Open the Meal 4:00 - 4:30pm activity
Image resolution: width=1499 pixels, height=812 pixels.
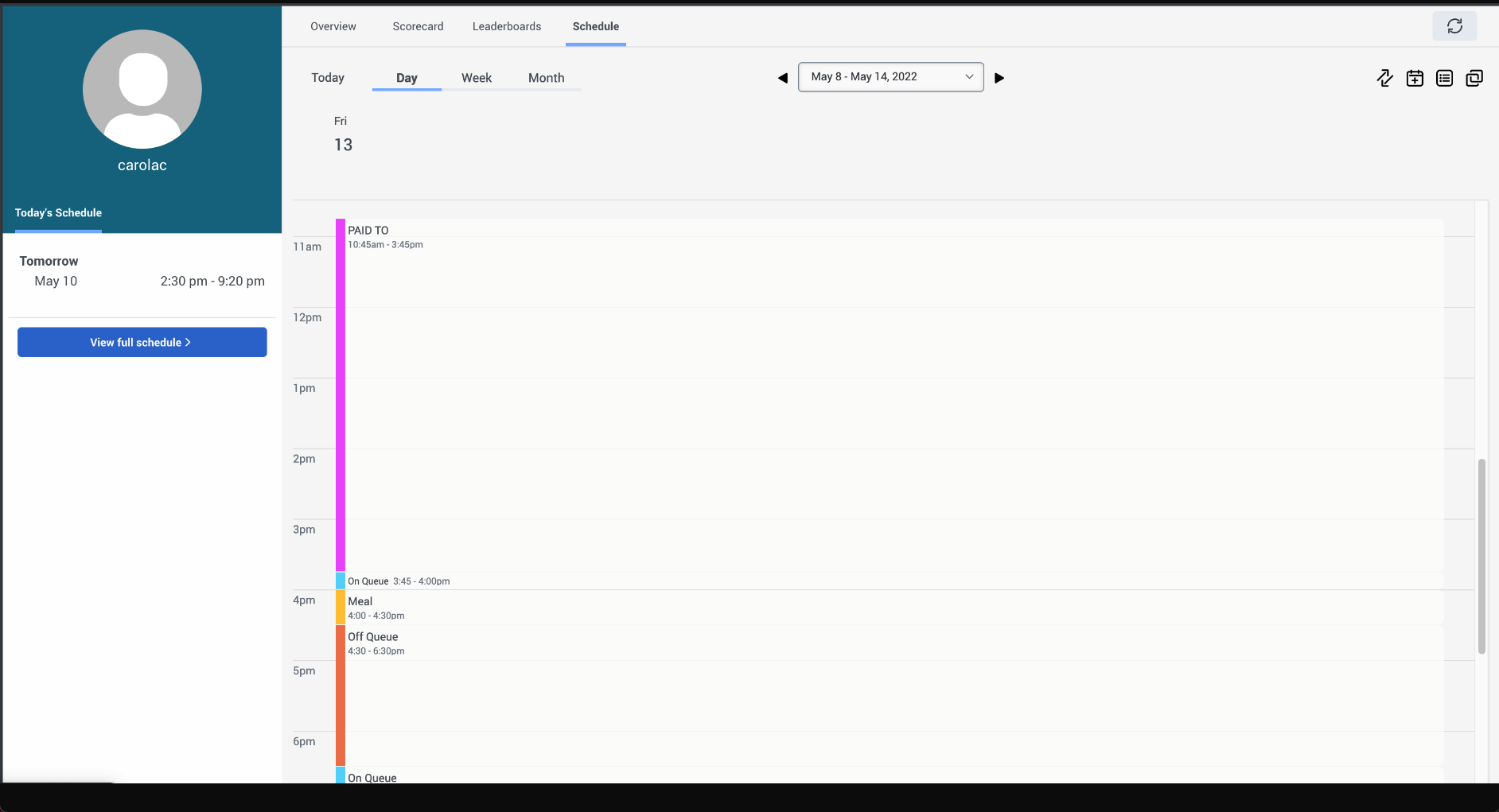point(890,608)
